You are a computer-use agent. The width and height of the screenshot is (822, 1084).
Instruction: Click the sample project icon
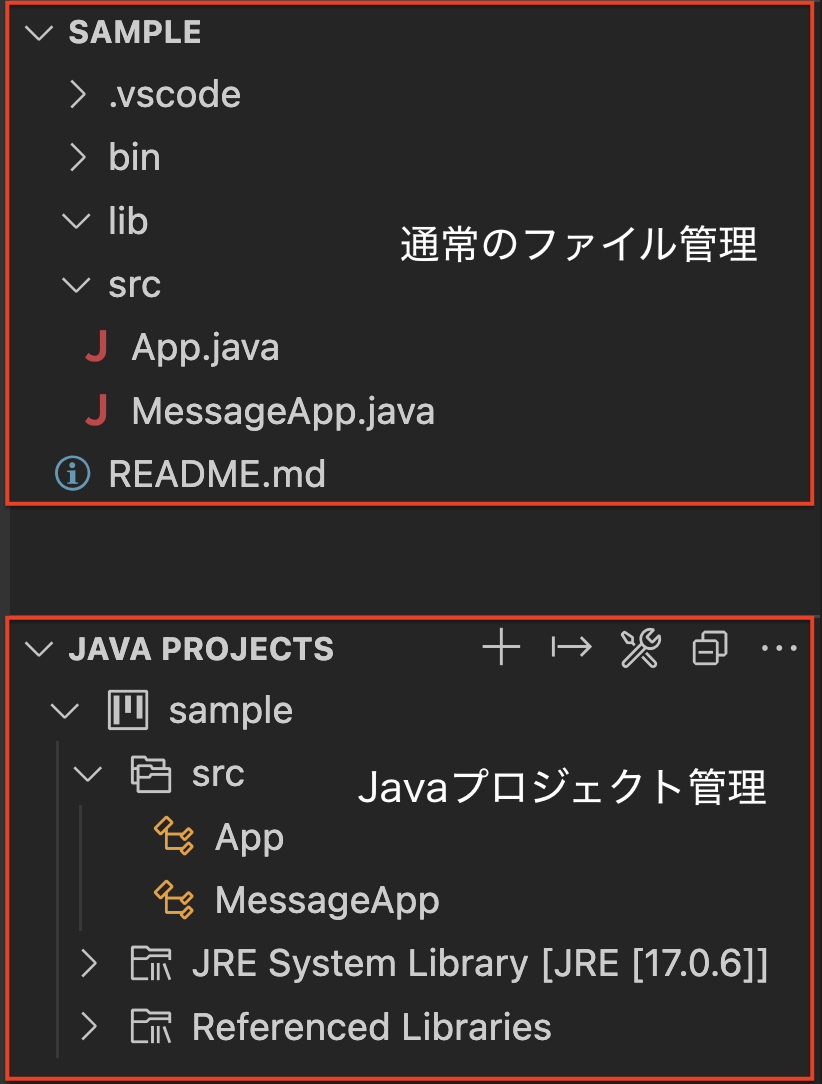coord(128,710)
